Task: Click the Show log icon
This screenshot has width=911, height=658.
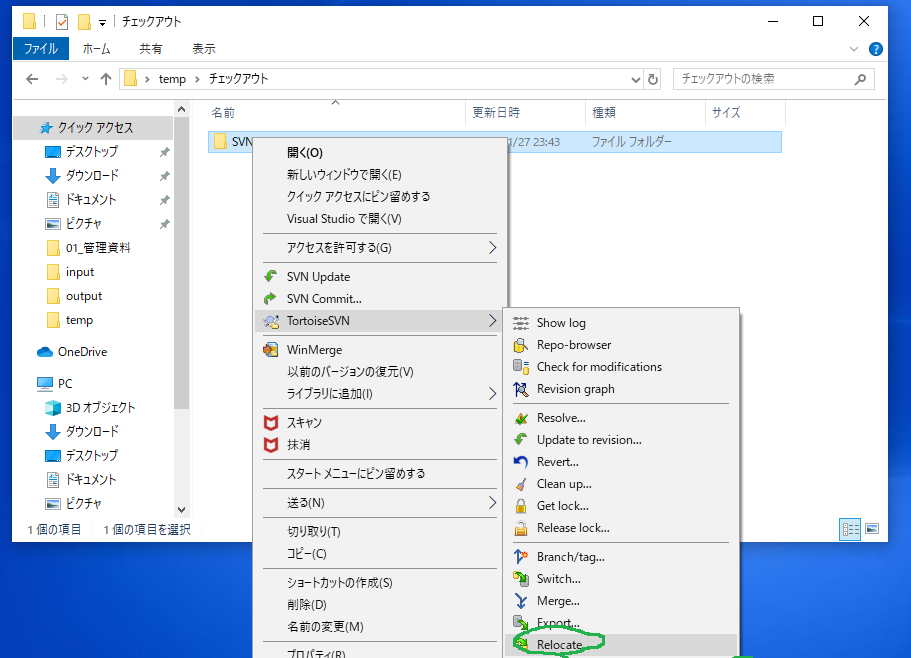Action: pos(521,323)
